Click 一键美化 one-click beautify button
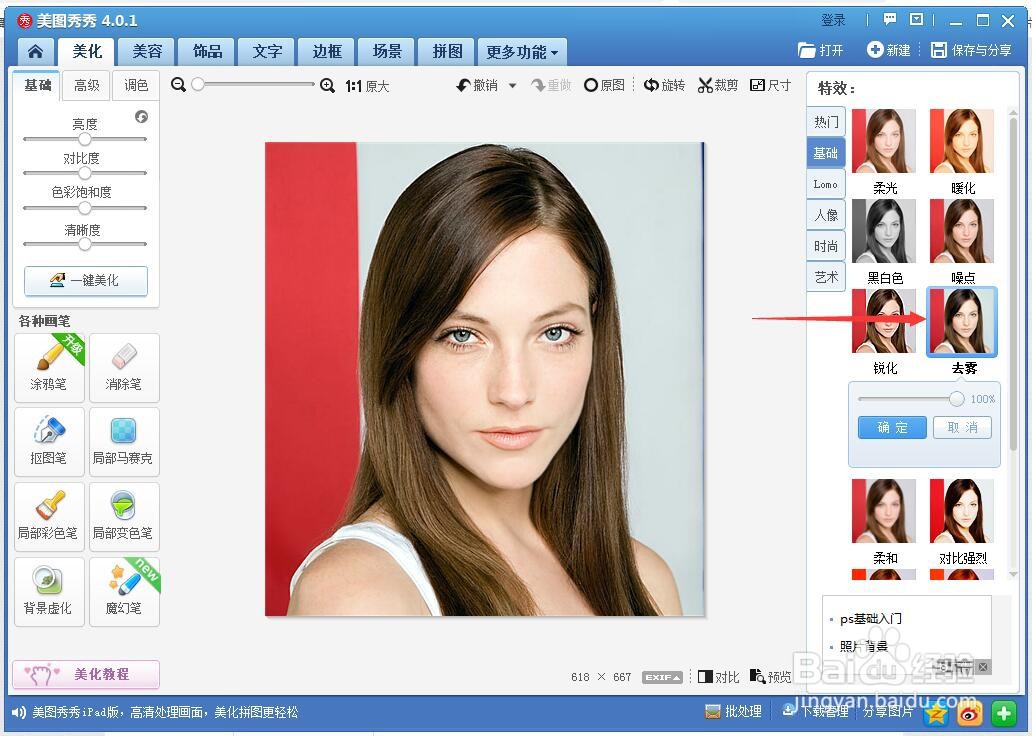 [x=86, y=280]
